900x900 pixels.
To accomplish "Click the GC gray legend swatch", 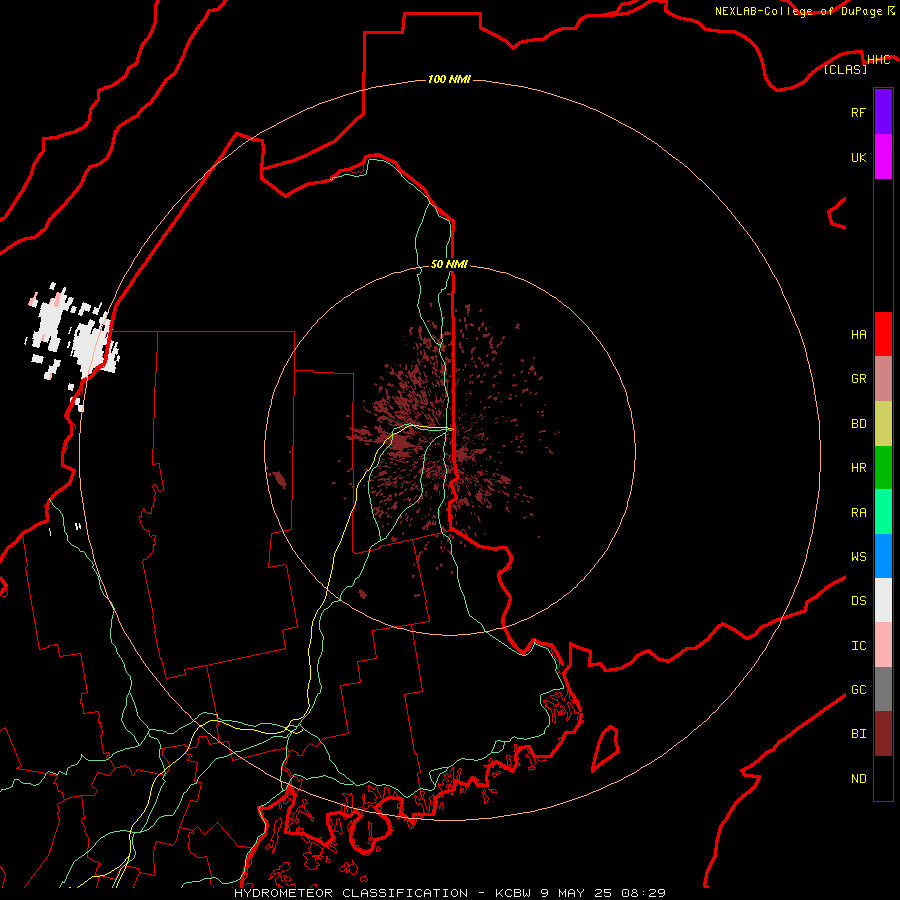I will pos(883,689).
